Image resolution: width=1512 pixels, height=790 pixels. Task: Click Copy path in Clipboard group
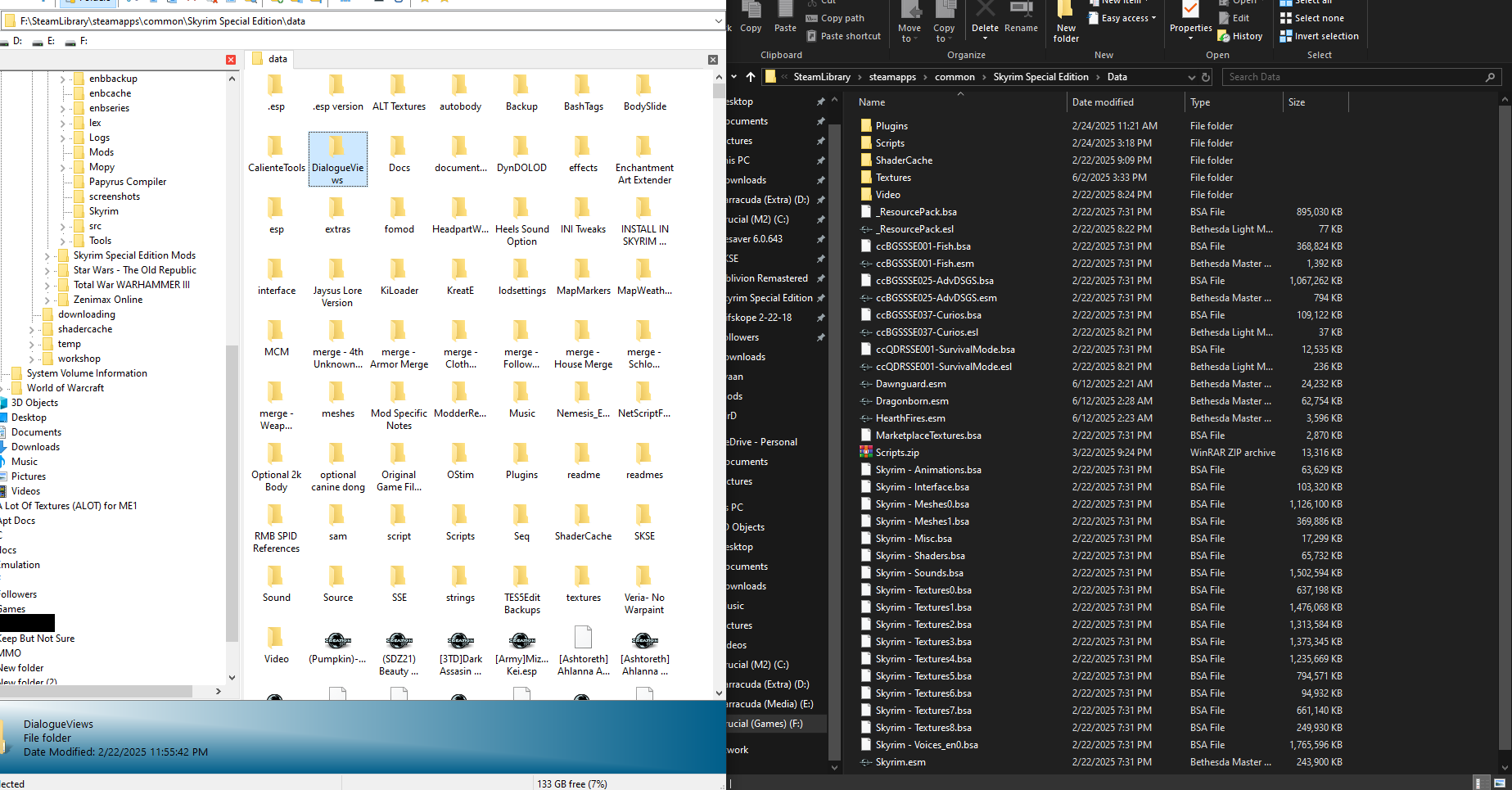835,18
